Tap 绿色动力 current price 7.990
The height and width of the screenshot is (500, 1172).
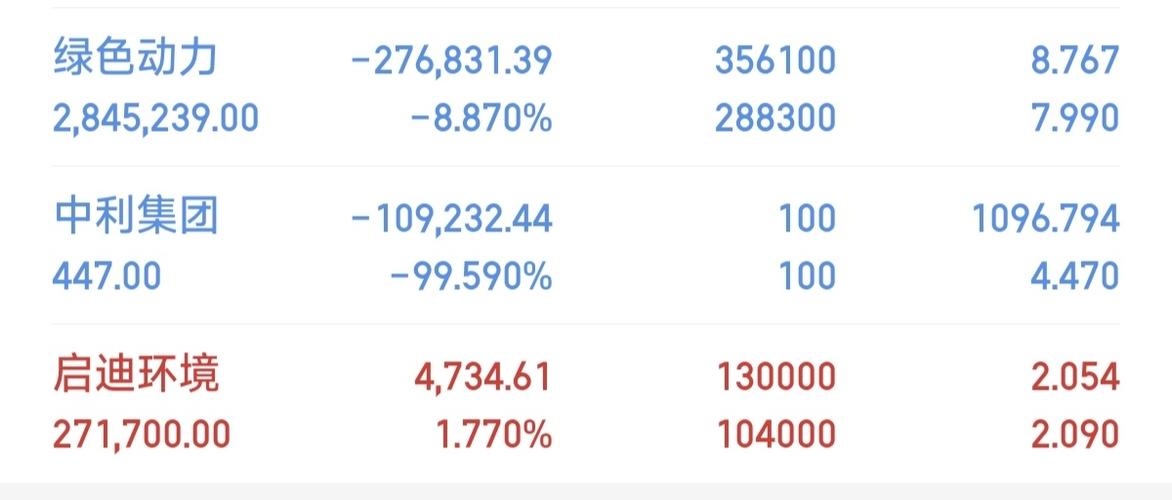pos(1075,118)
